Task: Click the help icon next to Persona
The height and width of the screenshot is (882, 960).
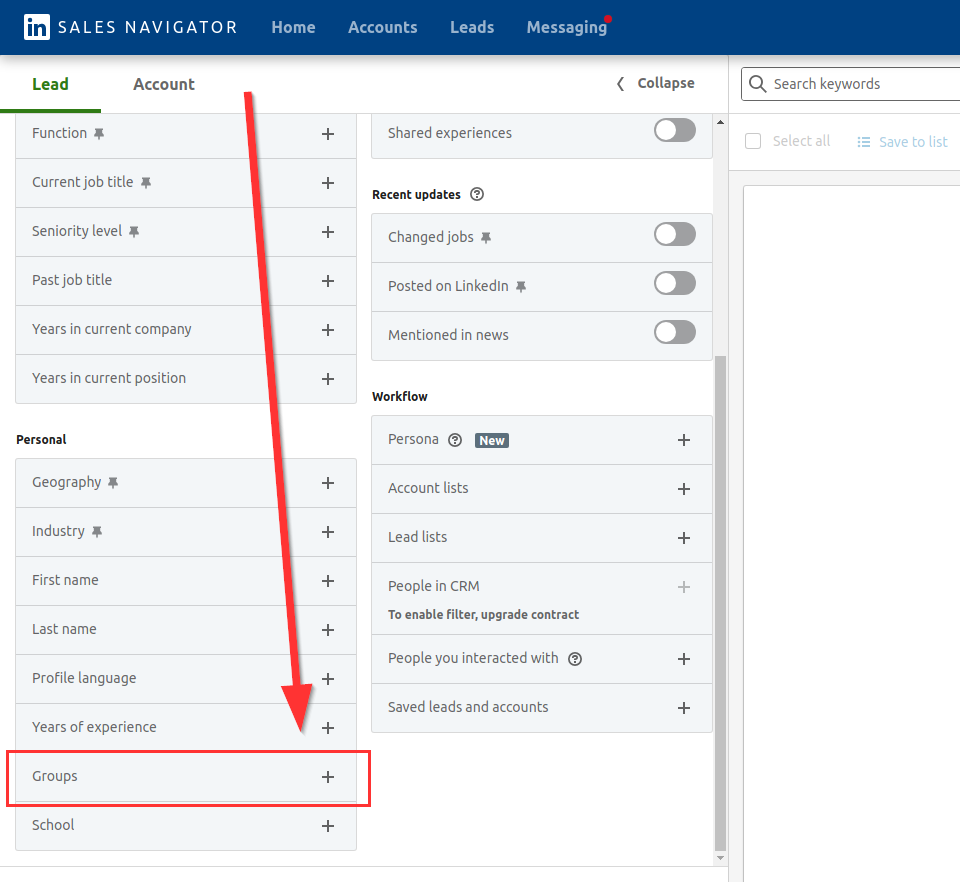Action: point(455,439)
